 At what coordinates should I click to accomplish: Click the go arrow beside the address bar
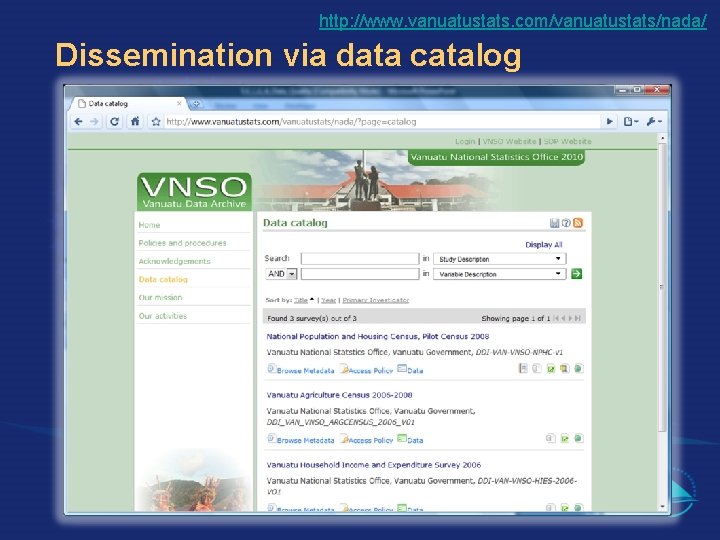click(609, 122)
